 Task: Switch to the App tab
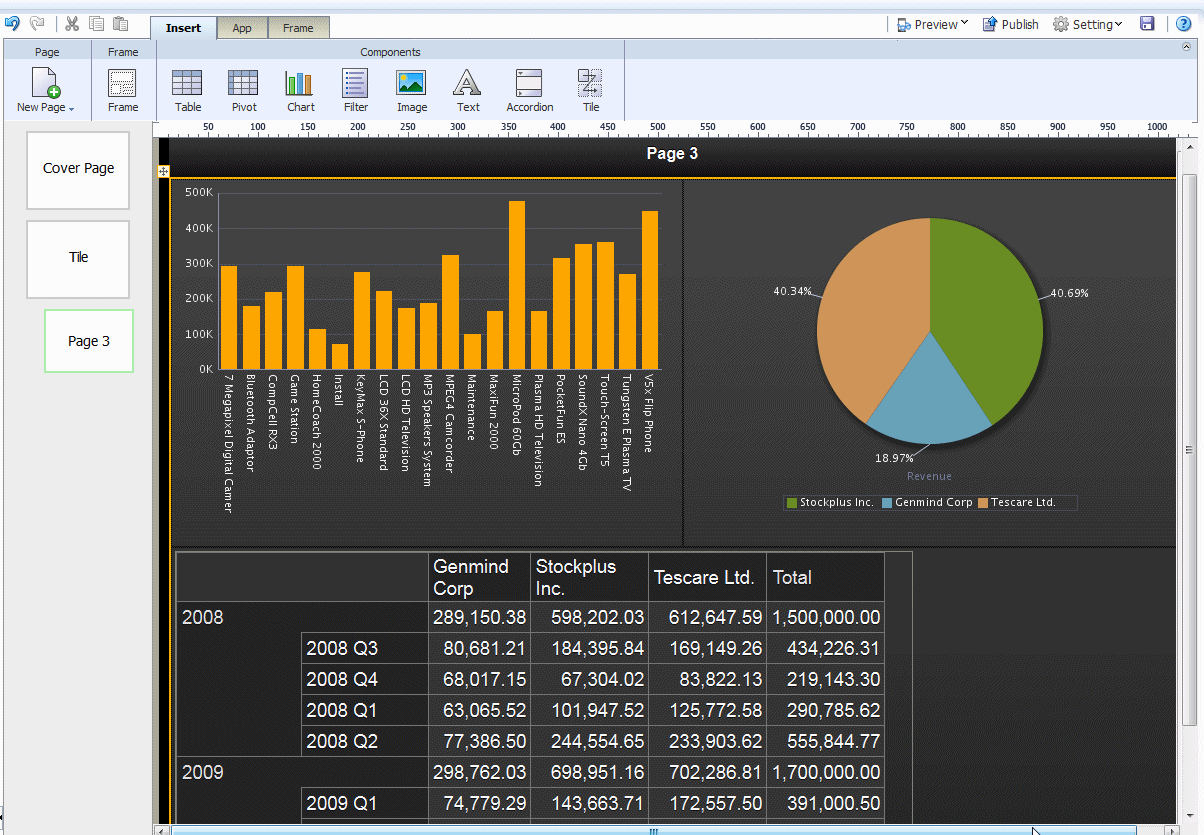point(242,28)
